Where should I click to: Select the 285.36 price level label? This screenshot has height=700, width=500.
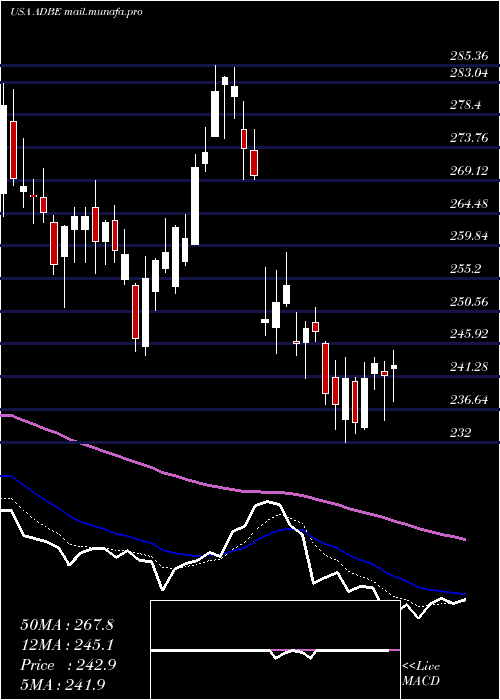[x=469, y=57]
